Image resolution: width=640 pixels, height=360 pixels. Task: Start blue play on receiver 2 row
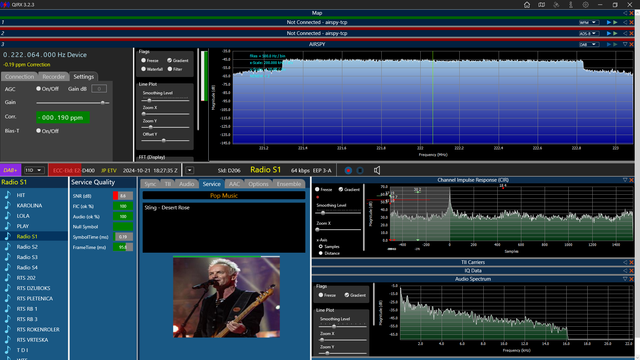click(609, 33)
